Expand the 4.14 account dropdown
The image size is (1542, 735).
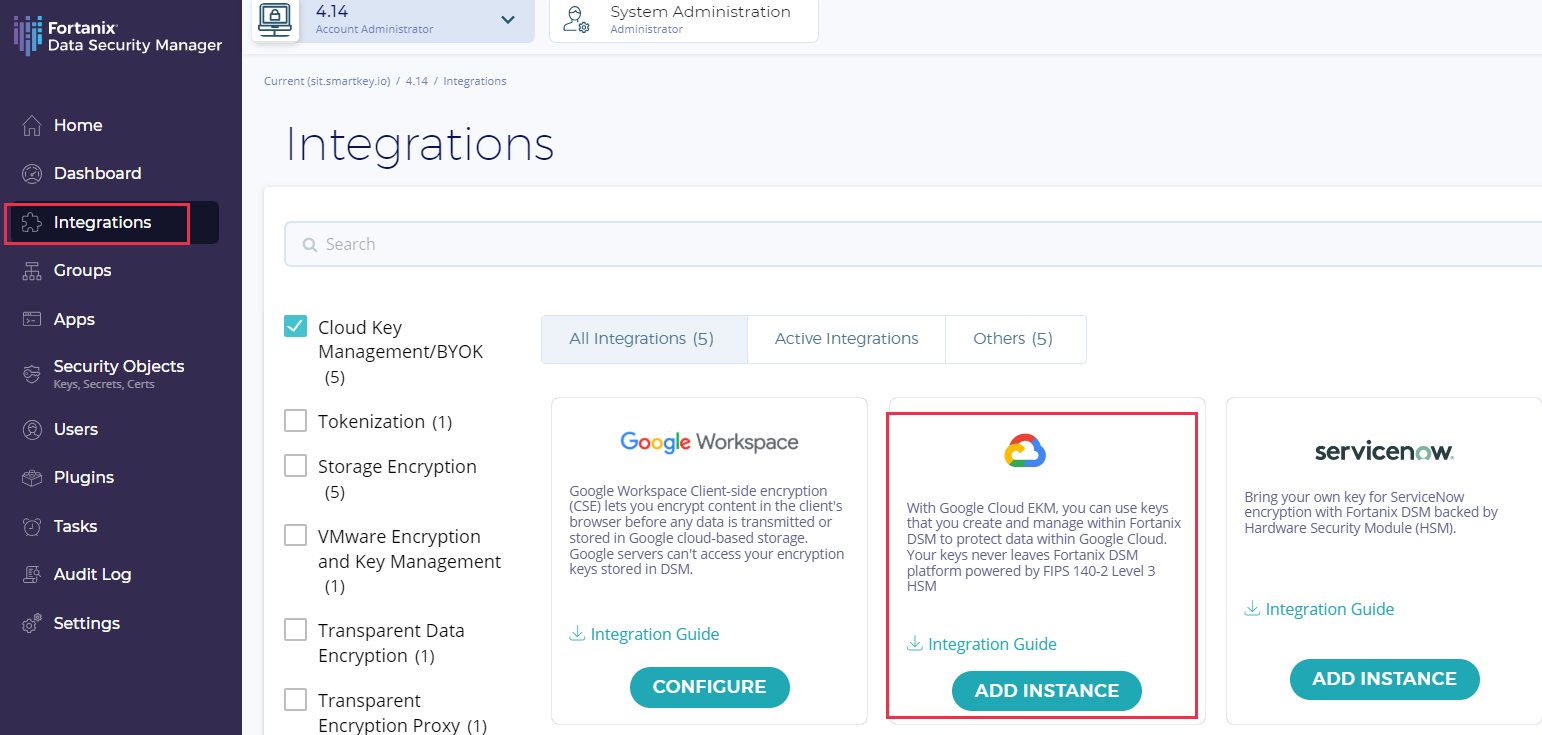coord(508,19)
